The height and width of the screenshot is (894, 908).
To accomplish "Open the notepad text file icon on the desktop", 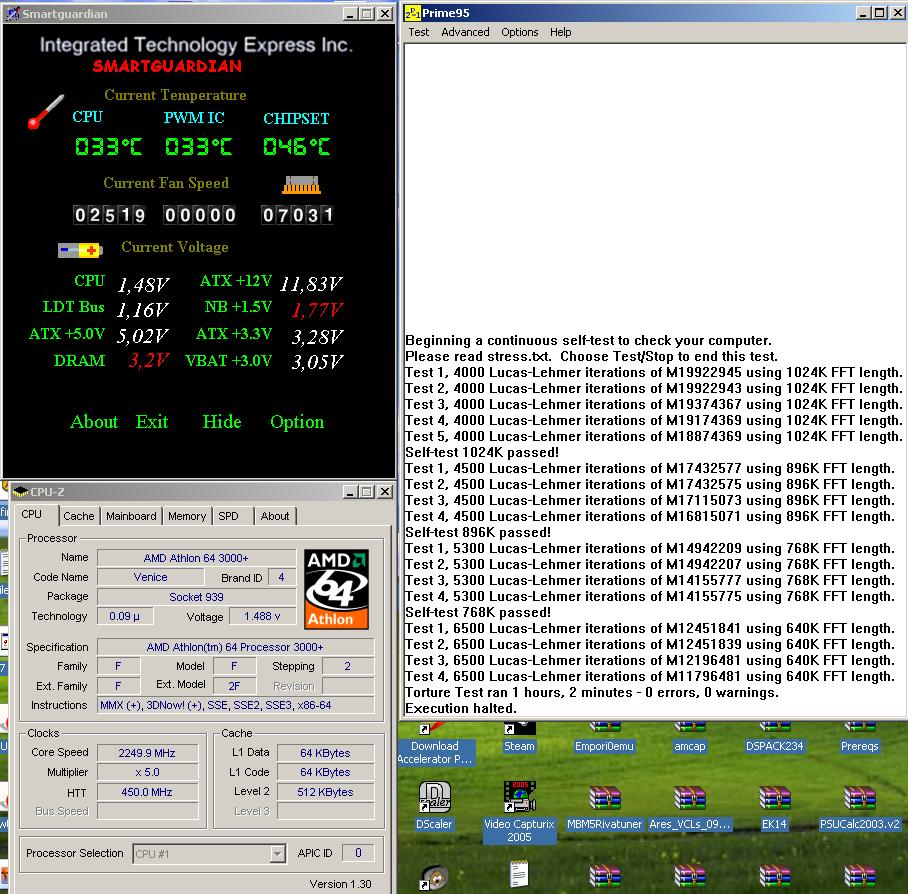I will pyautogui.click(x=519, y=874).
